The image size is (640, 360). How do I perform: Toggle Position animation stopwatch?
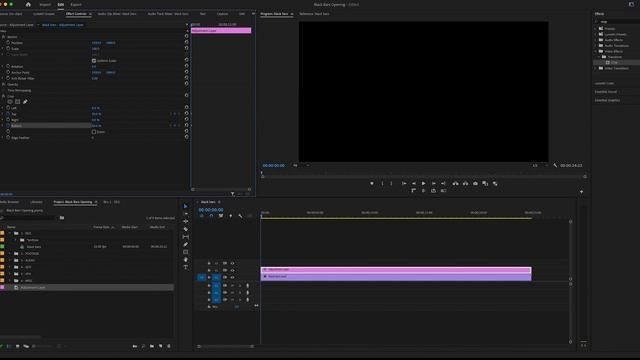pos(8,42)
